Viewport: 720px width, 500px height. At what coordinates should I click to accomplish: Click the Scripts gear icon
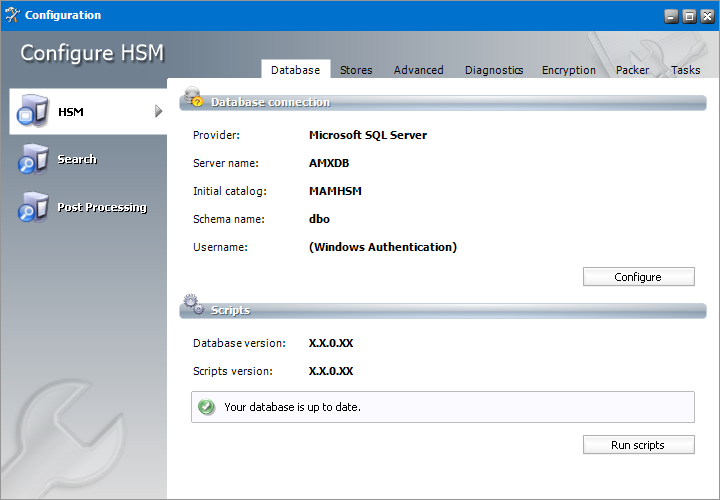pyautogui.click(x=193, y=307)
